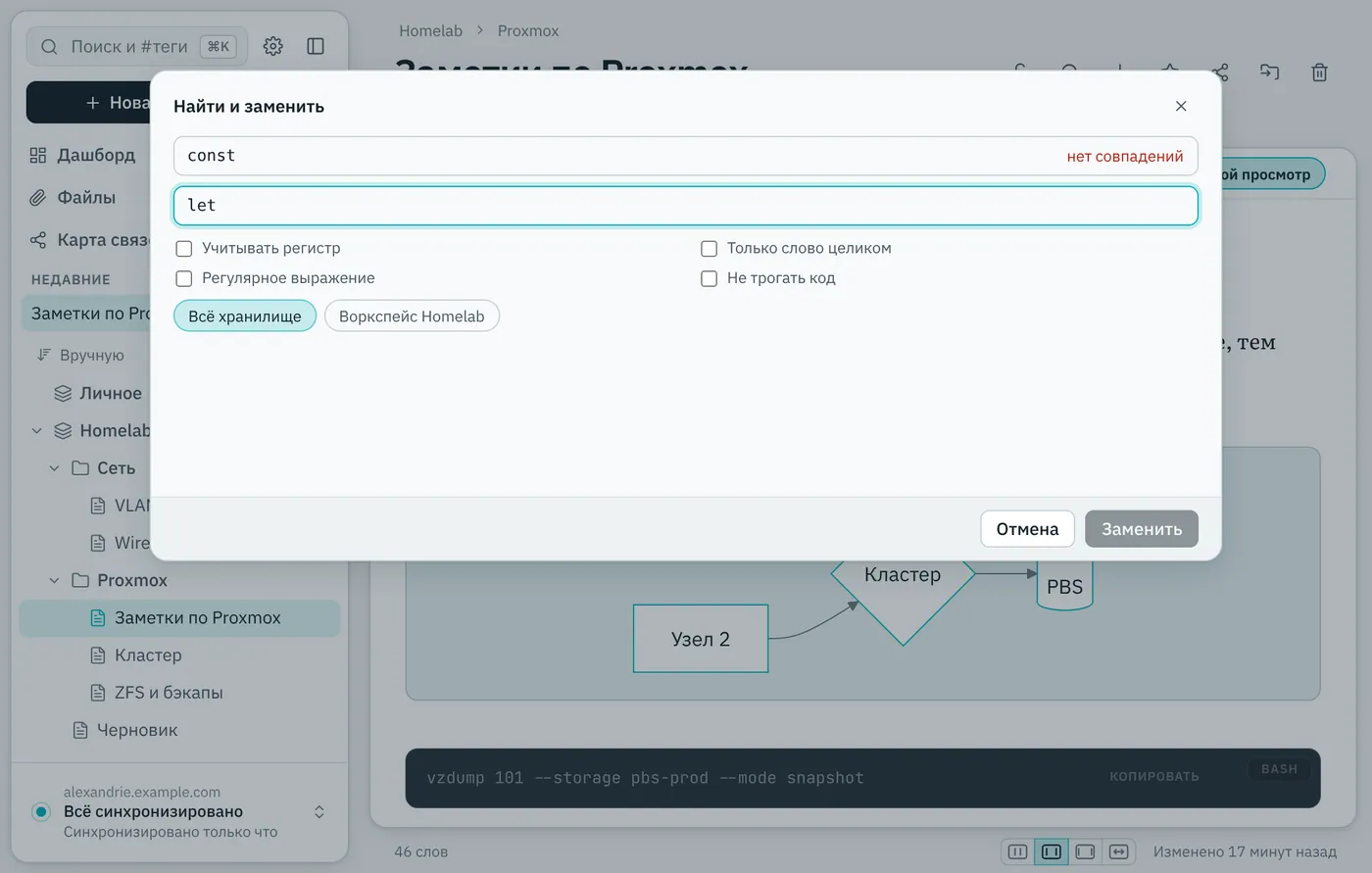Enable the Регулярное выражение checkbox
Image resolution: width=1372 pixels, height=873 pixels.
184,278
